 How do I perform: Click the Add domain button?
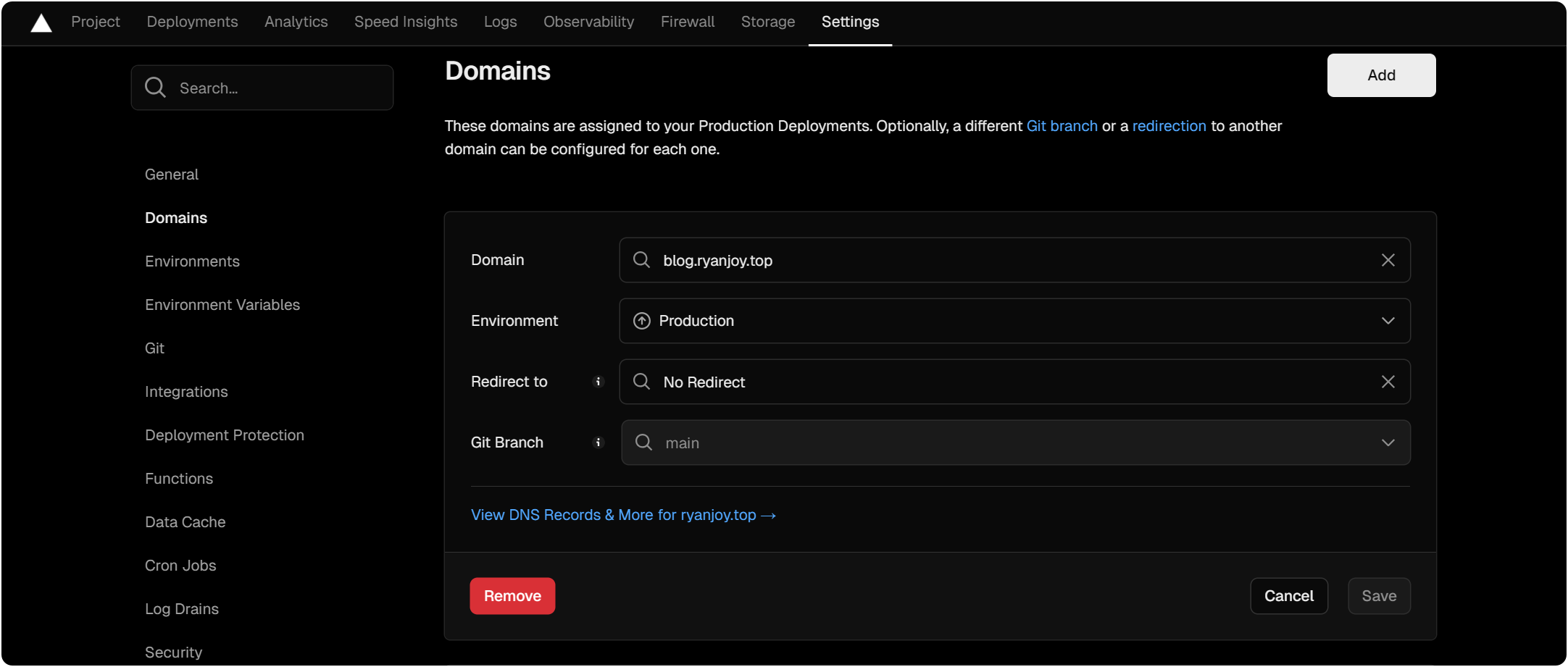click(x=1380, y=75)
